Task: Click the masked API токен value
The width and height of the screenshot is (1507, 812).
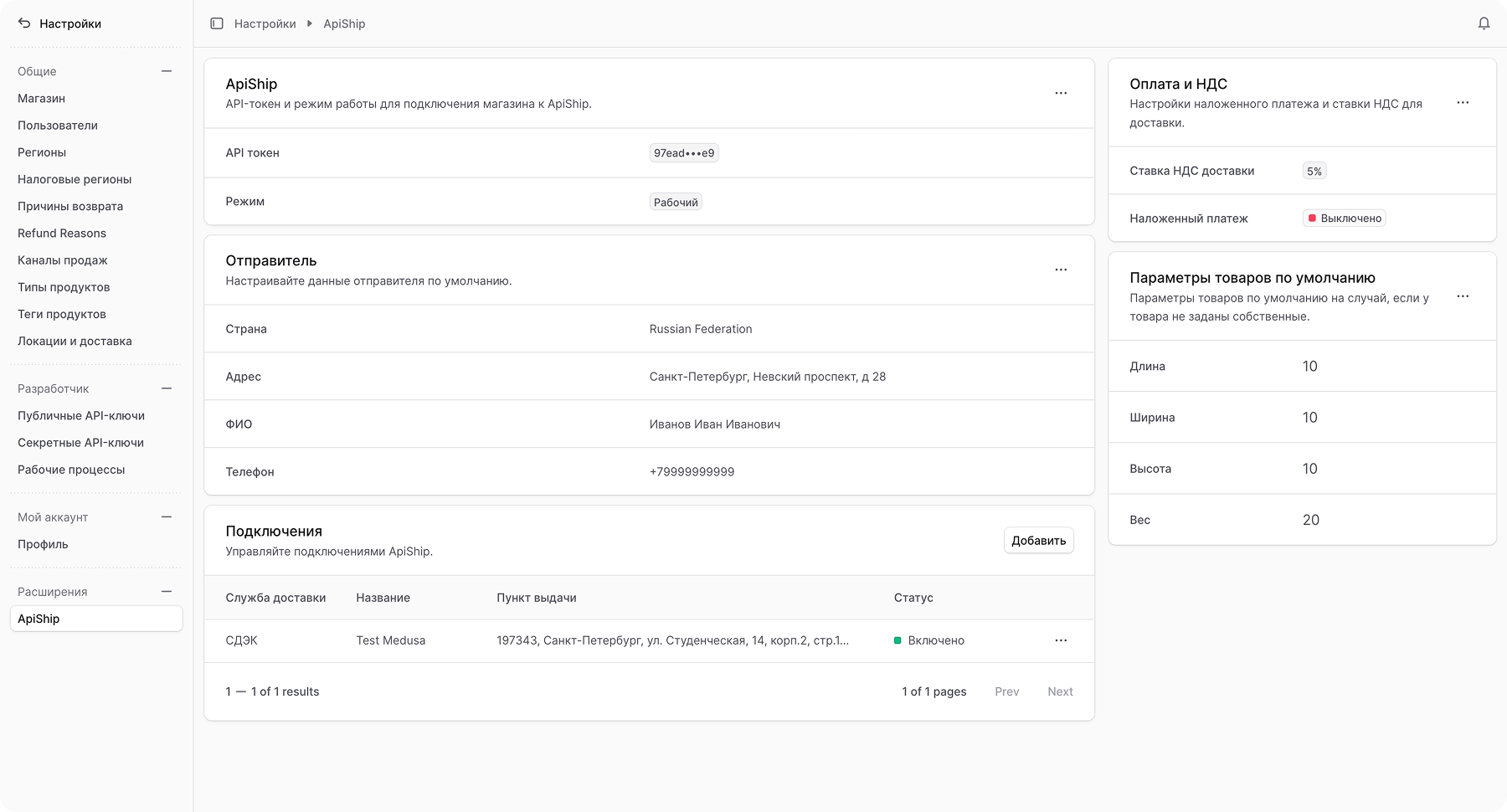Action: (684, 152)
